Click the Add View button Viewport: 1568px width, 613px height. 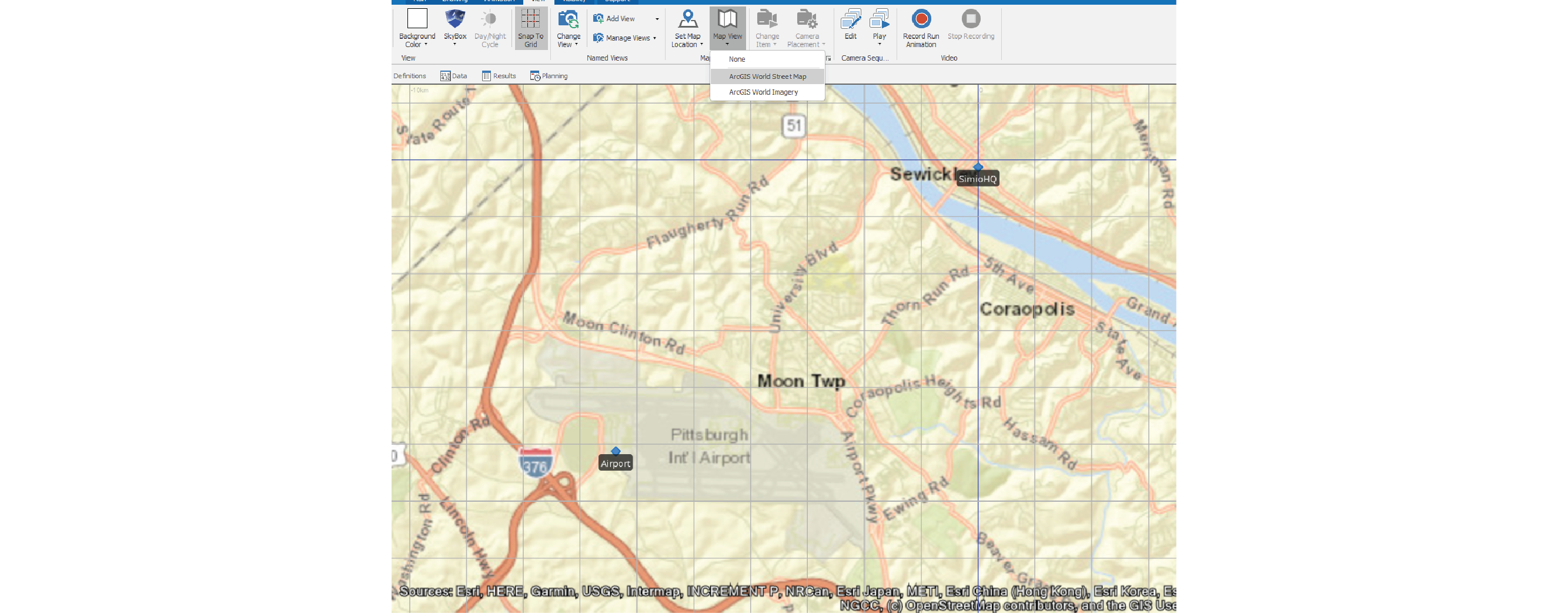pyautogui.click(x=615, y=19)
